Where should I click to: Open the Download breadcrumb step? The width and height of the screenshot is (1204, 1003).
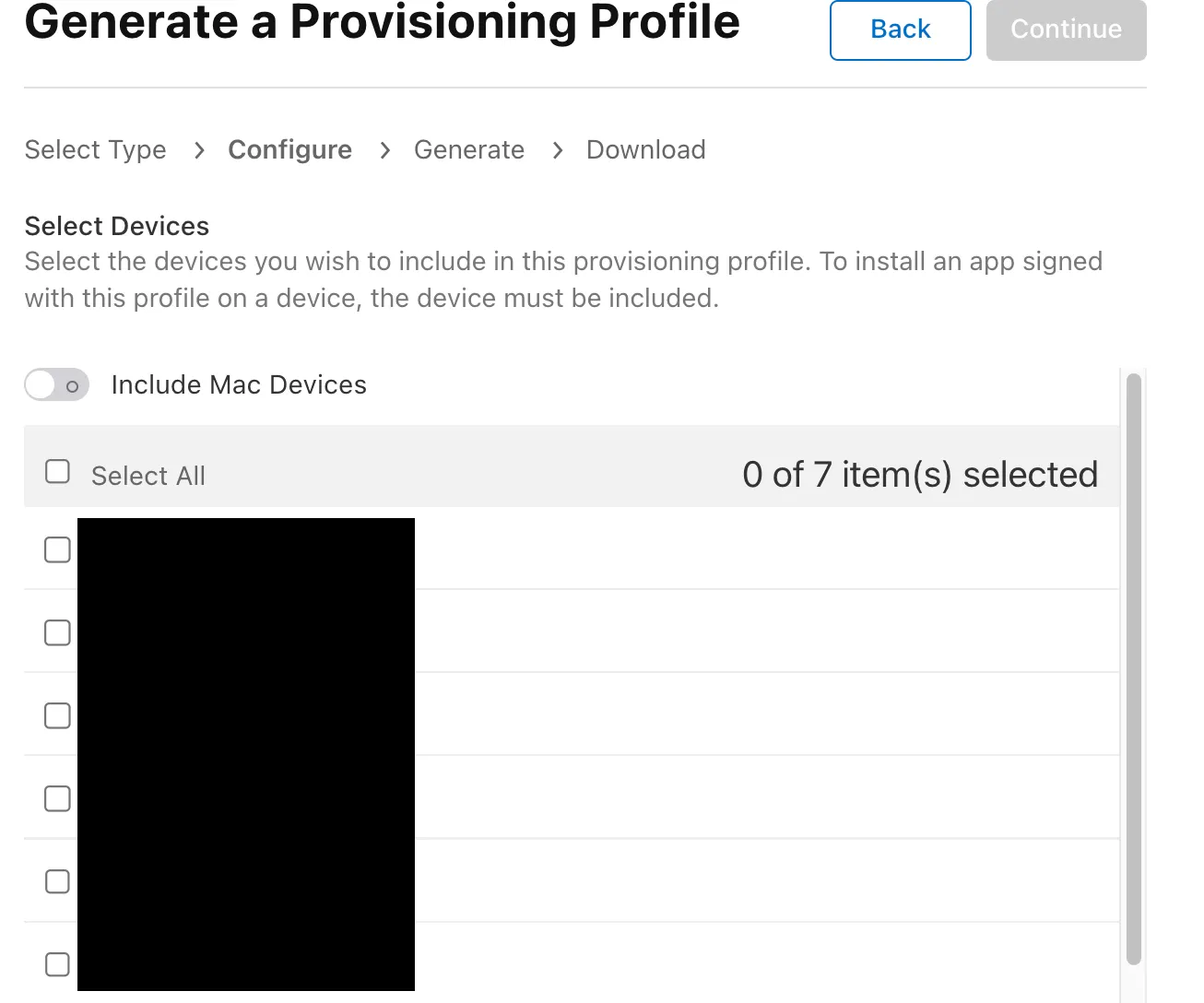pos(645,149)
